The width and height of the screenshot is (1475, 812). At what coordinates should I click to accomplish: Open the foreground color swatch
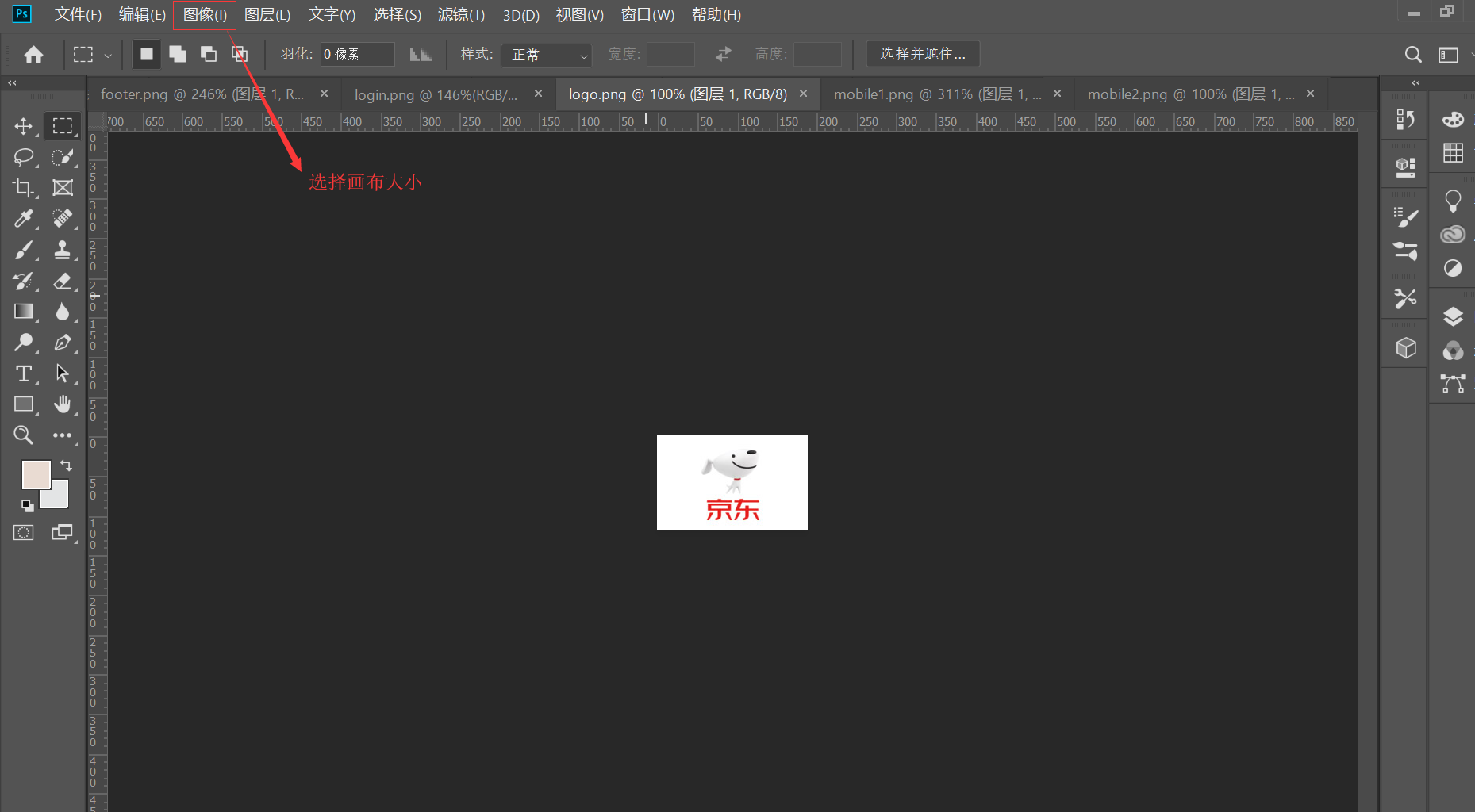coord(36,475)
